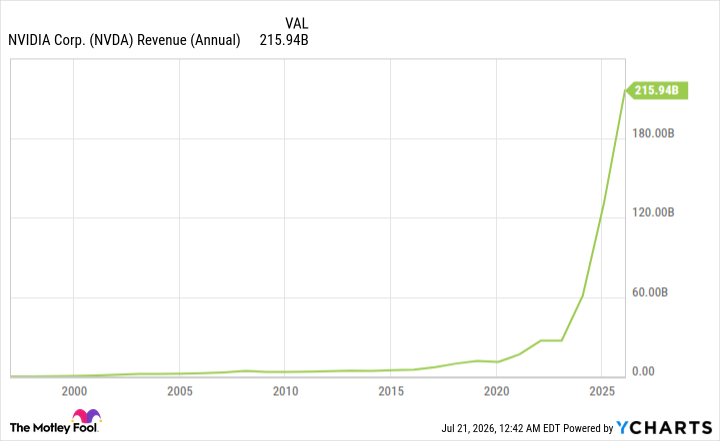
Task: Click the Motley Fool jester cap logo
Action: coord(86,416)
